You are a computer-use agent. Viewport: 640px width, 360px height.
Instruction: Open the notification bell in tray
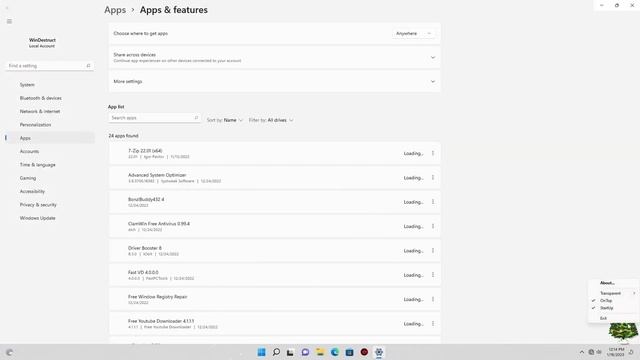click(631, 352)
